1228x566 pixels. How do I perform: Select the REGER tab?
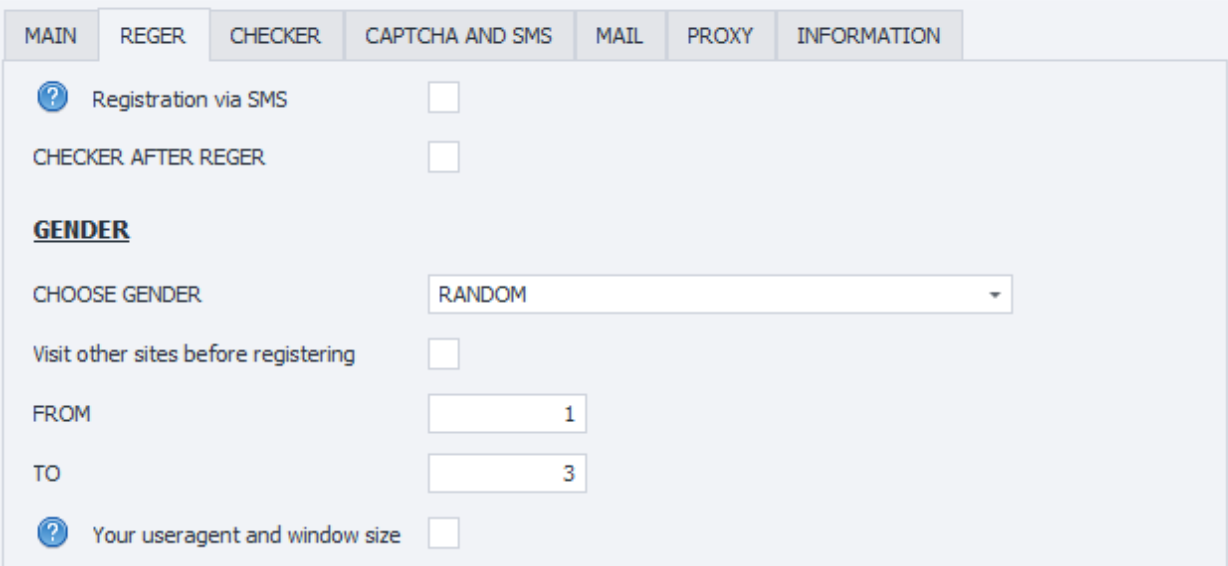(x=152, y=36)
